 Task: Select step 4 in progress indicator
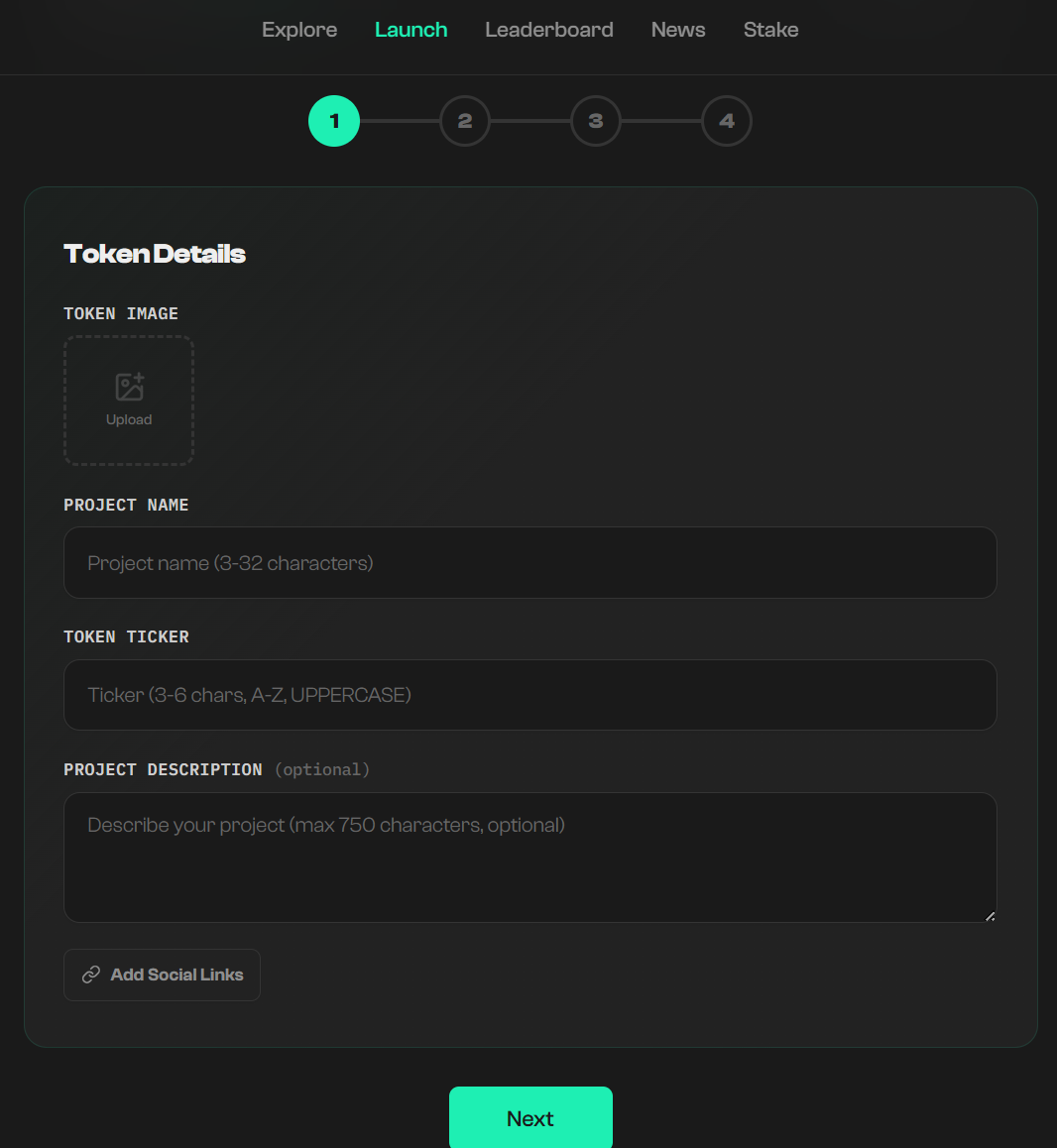coord(727,121)
